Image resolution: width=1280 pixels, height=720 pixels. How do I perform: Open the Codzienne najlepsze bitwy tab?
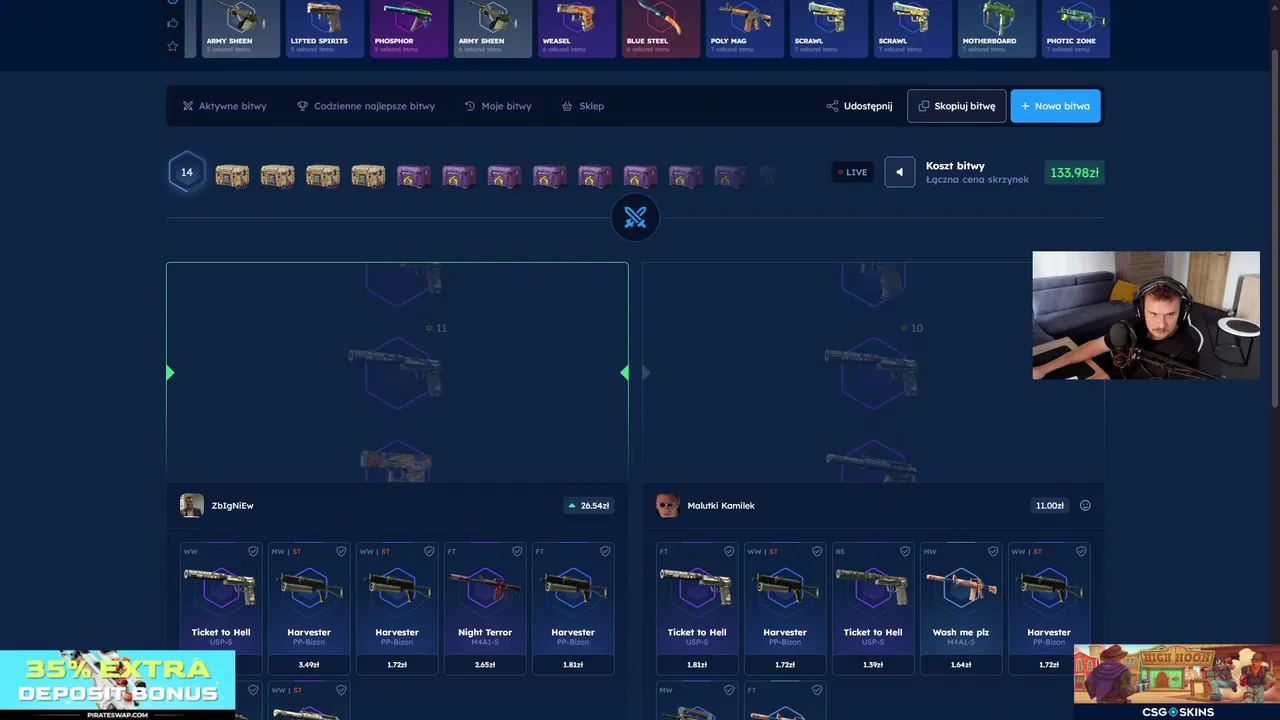tap(366, 106)
